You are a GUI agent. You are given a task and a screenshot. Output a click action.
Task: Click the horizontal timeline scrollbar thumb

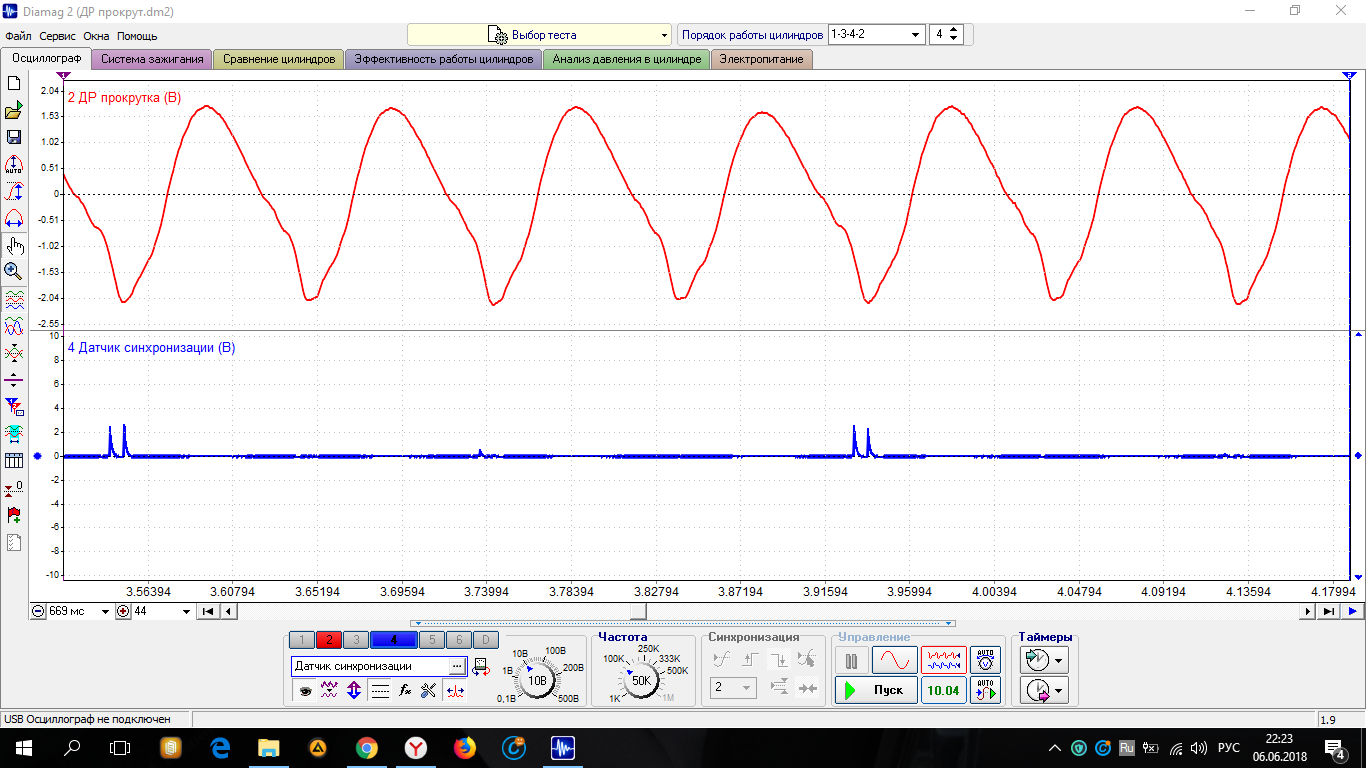tap(638, 611)
